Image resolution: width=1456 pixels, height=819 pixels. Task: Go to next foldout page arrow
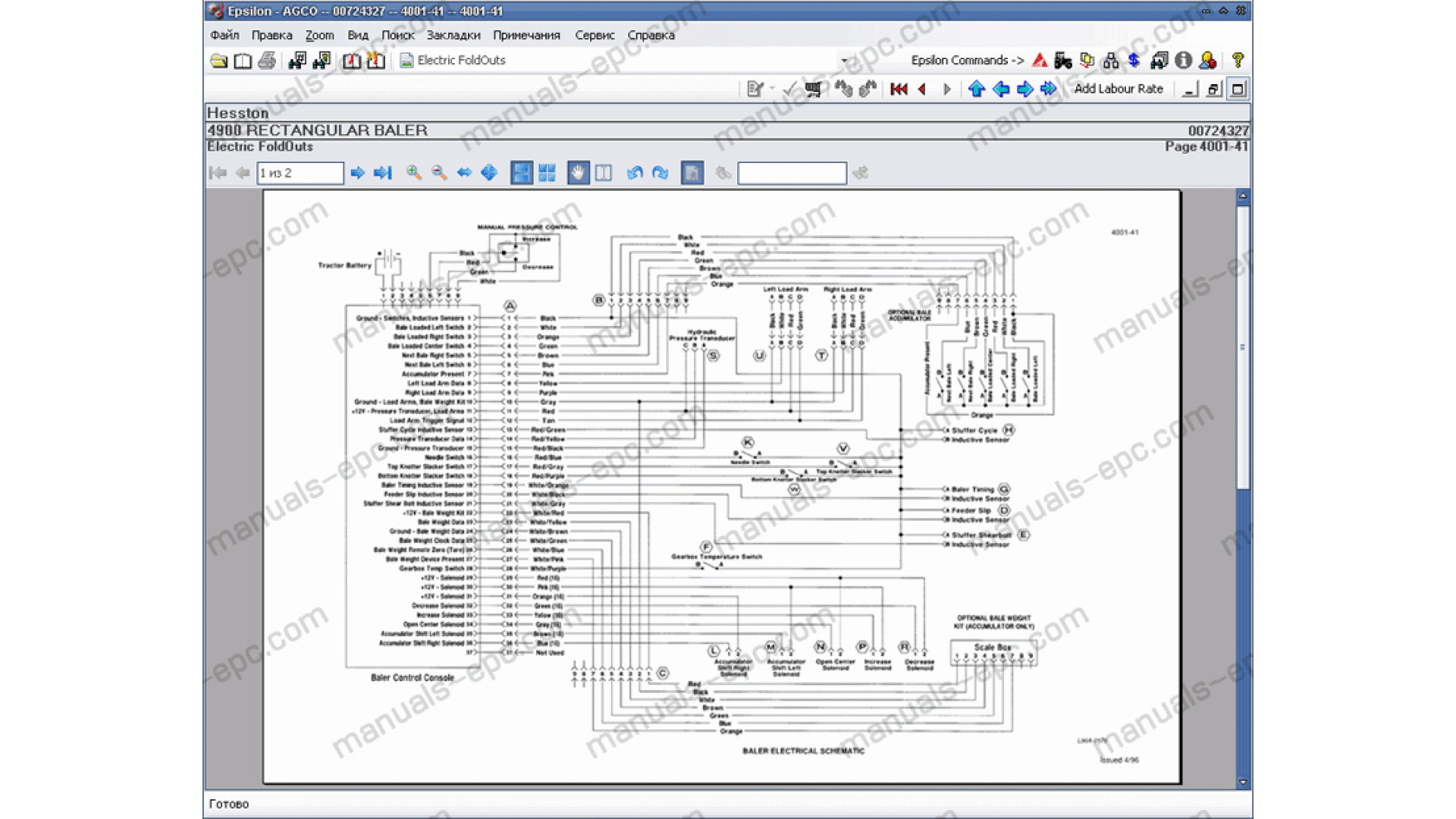pyautogui.click(x=357, y=173)
